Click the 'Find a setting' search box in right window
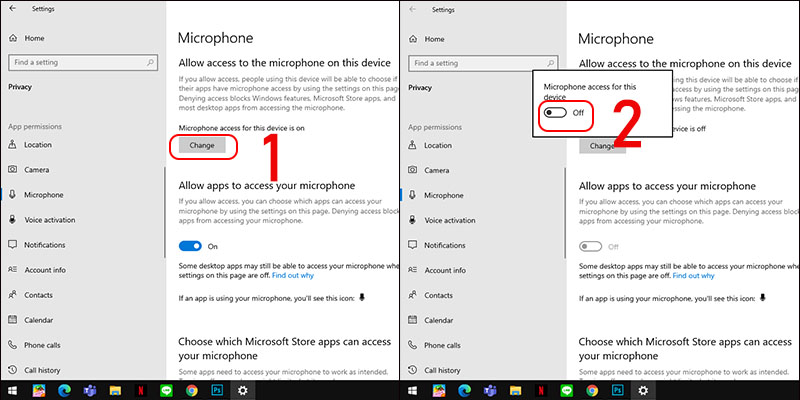Screen dimensions: 800x400 click(483, 63)
